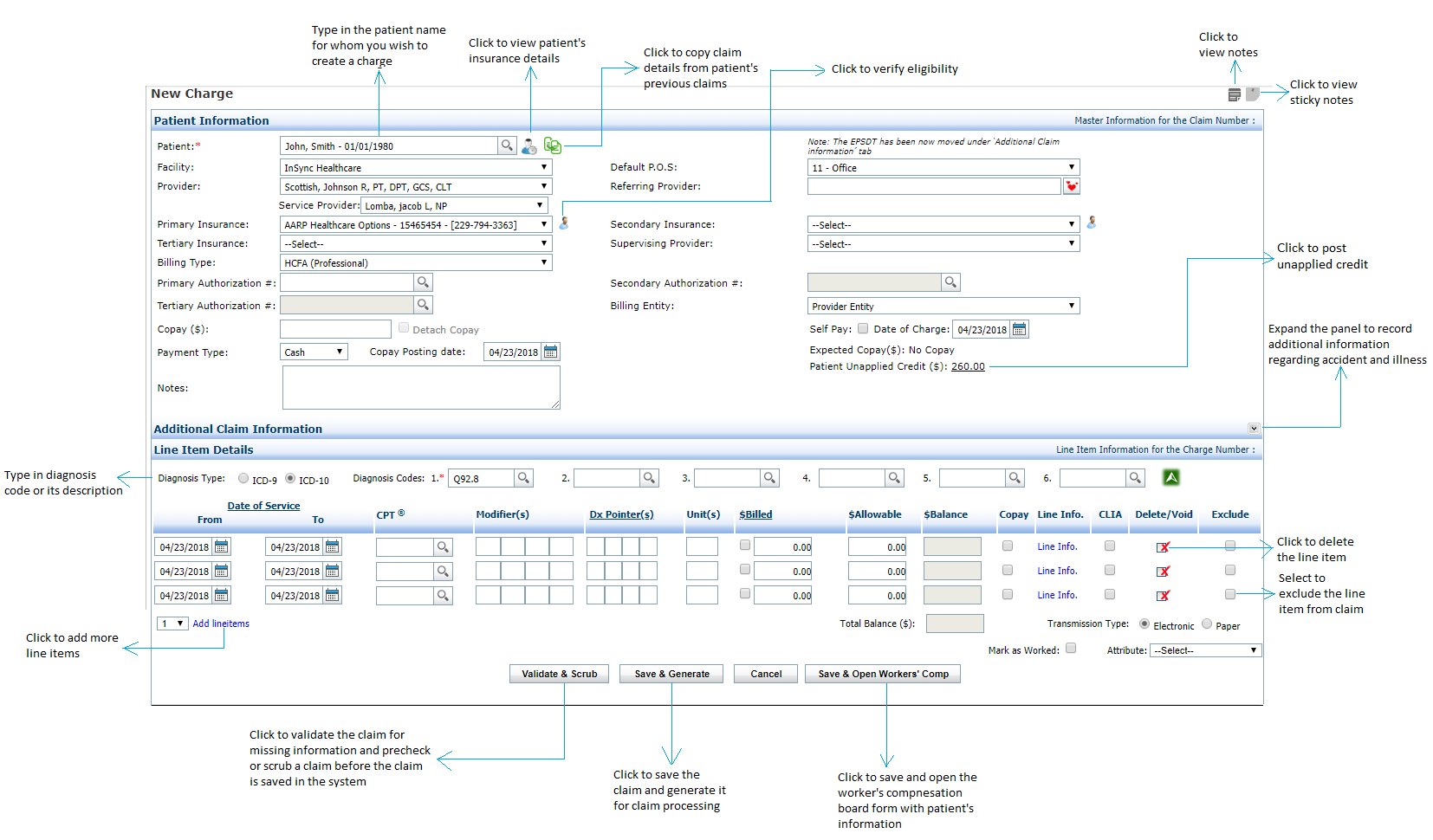This screenshot has width=1433, height=840.
Task: View patient's insurance details icon
Action: coord(529,146)
